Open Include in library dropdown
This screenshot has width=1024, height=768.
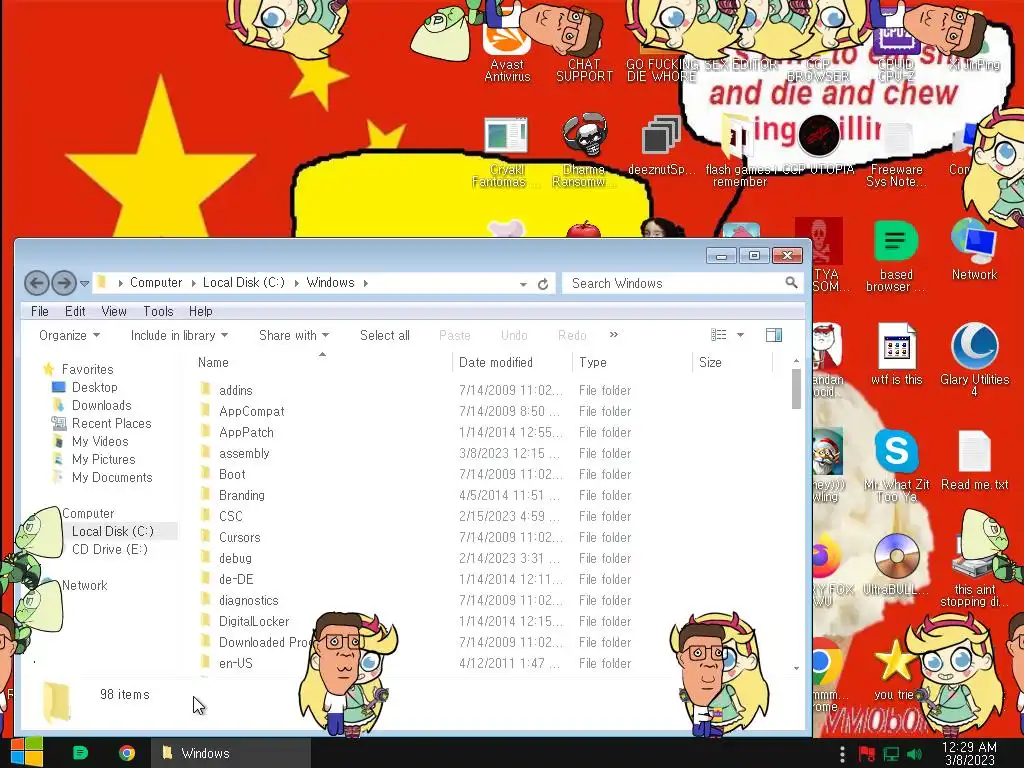(x=179, y=335)
